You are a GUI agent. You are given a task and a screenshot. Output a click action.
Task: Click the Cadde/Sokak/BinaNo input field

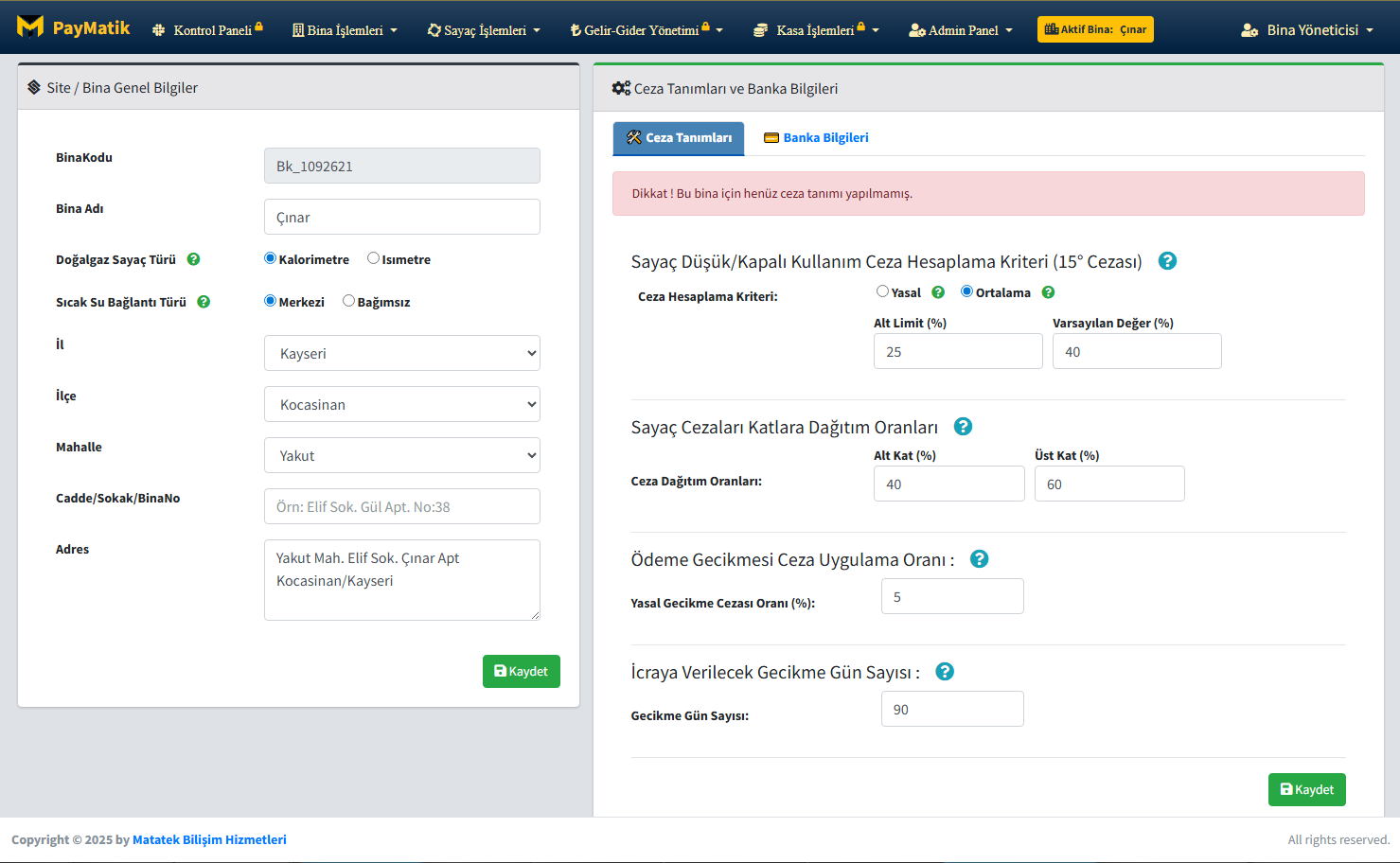coord(402,506)
